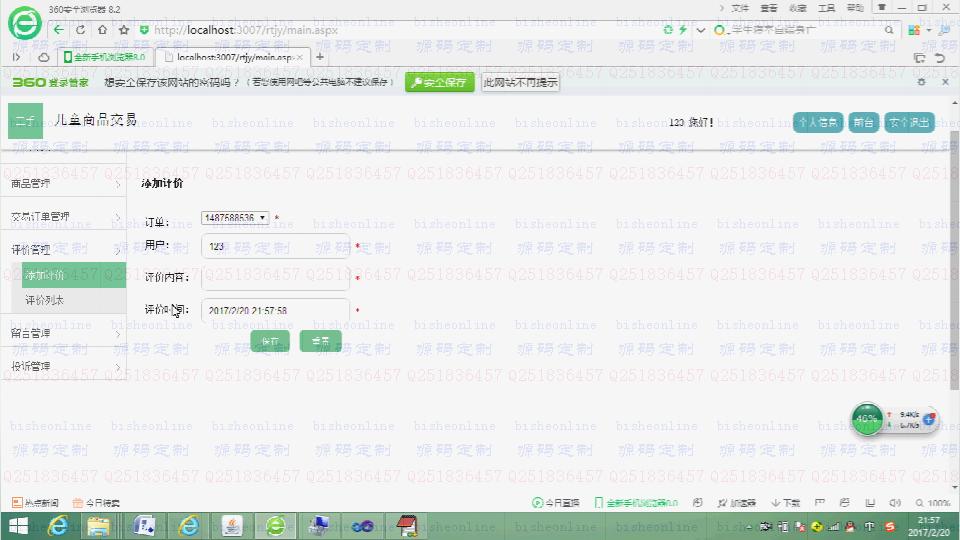Click the 评价内容 text field
The height and width of the screenshot is (540, 960).
pos(276,277)
